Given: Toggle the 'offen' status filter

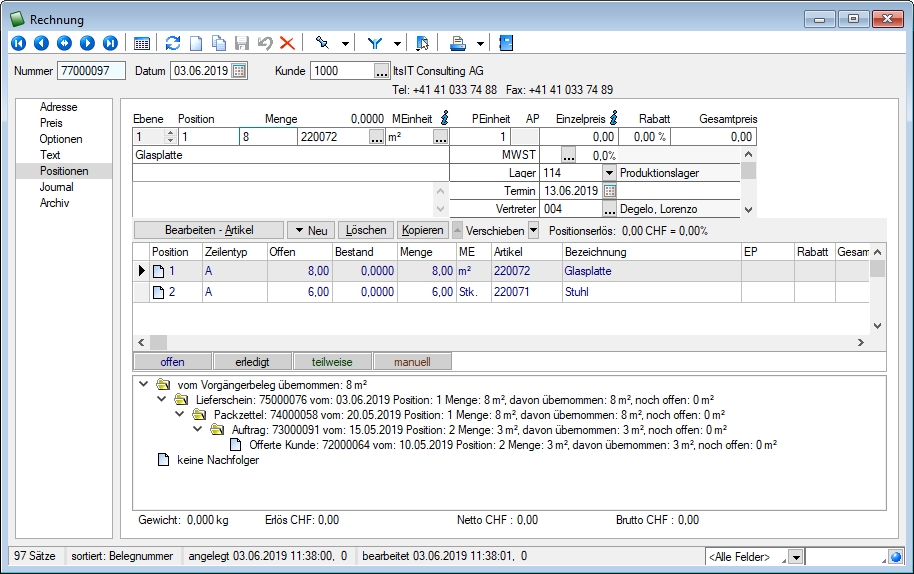Looking at the screenshot, I should 172,361.
